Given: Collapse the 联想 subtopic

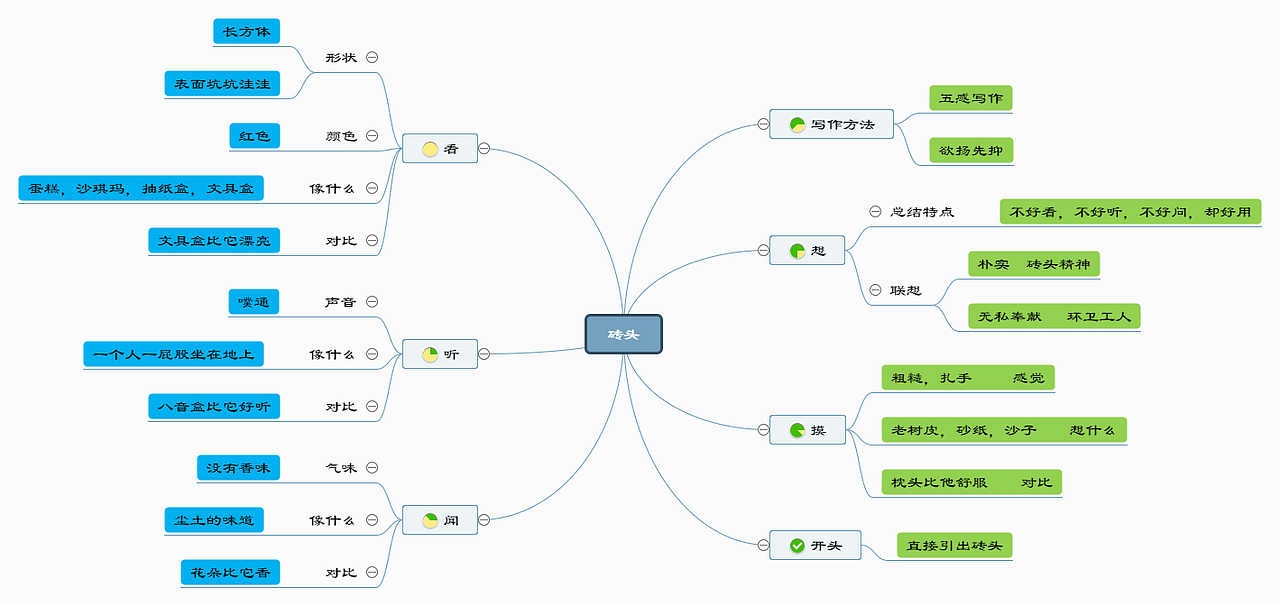Looking at the screenshot, I should point(875,290).
